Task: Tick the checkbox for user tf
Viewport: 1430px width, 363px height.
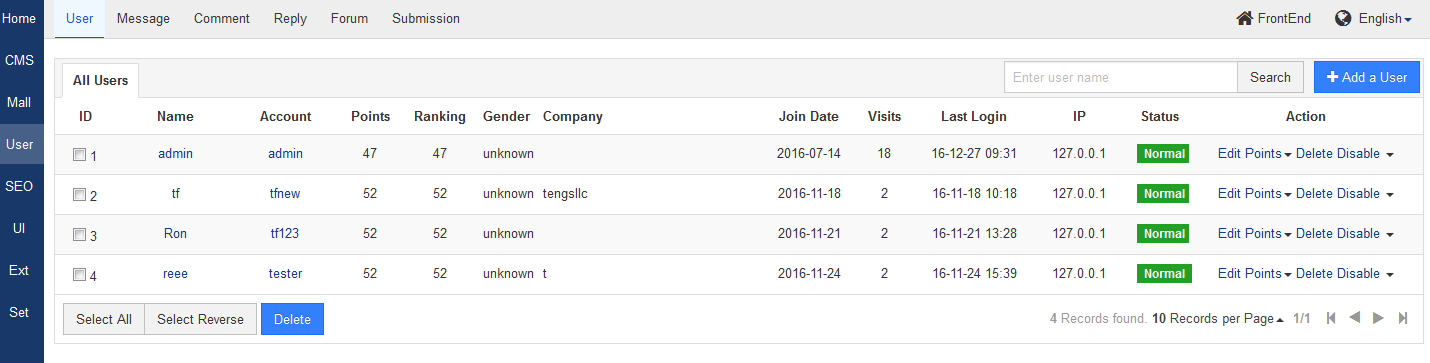Action: click(x=79, y=195)
